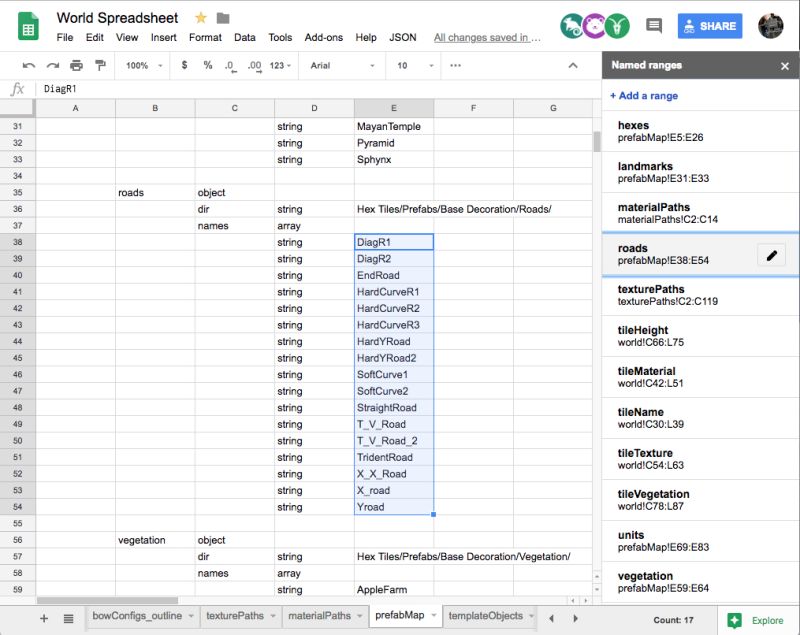Select the Paint format tool

[x=99, y=63]
